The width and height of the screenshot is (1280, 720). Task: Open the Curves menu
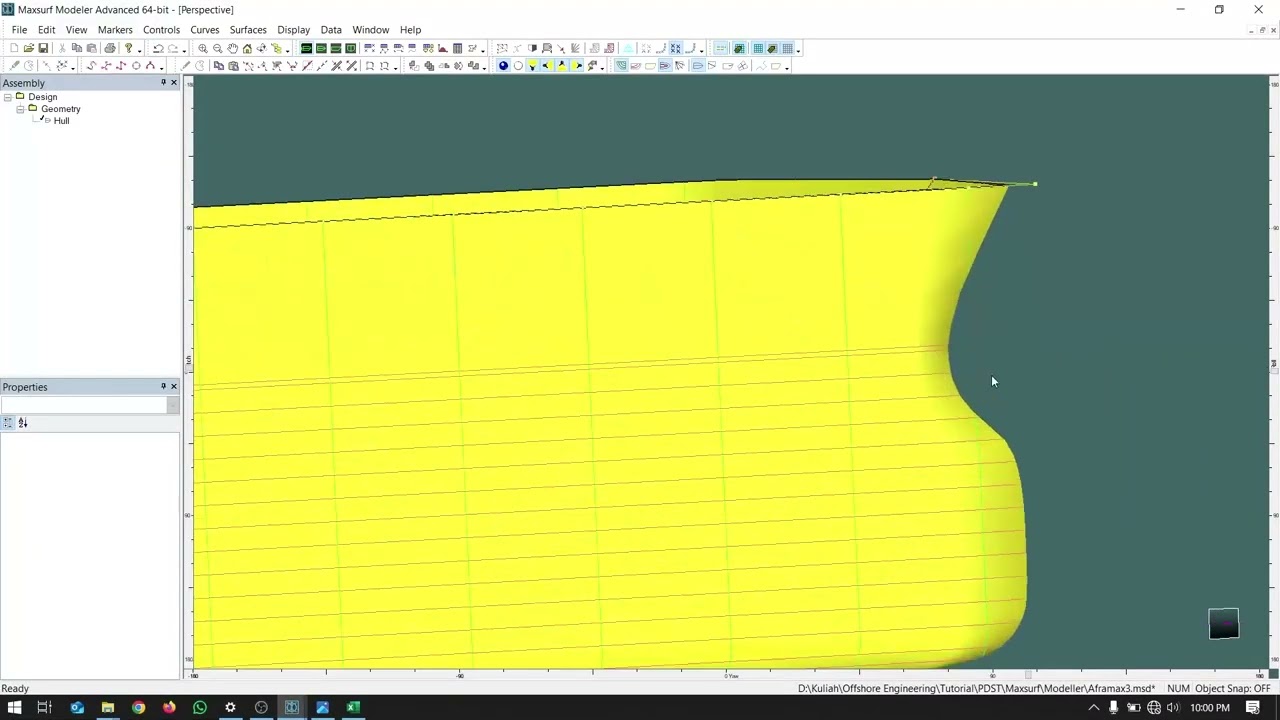204,30
